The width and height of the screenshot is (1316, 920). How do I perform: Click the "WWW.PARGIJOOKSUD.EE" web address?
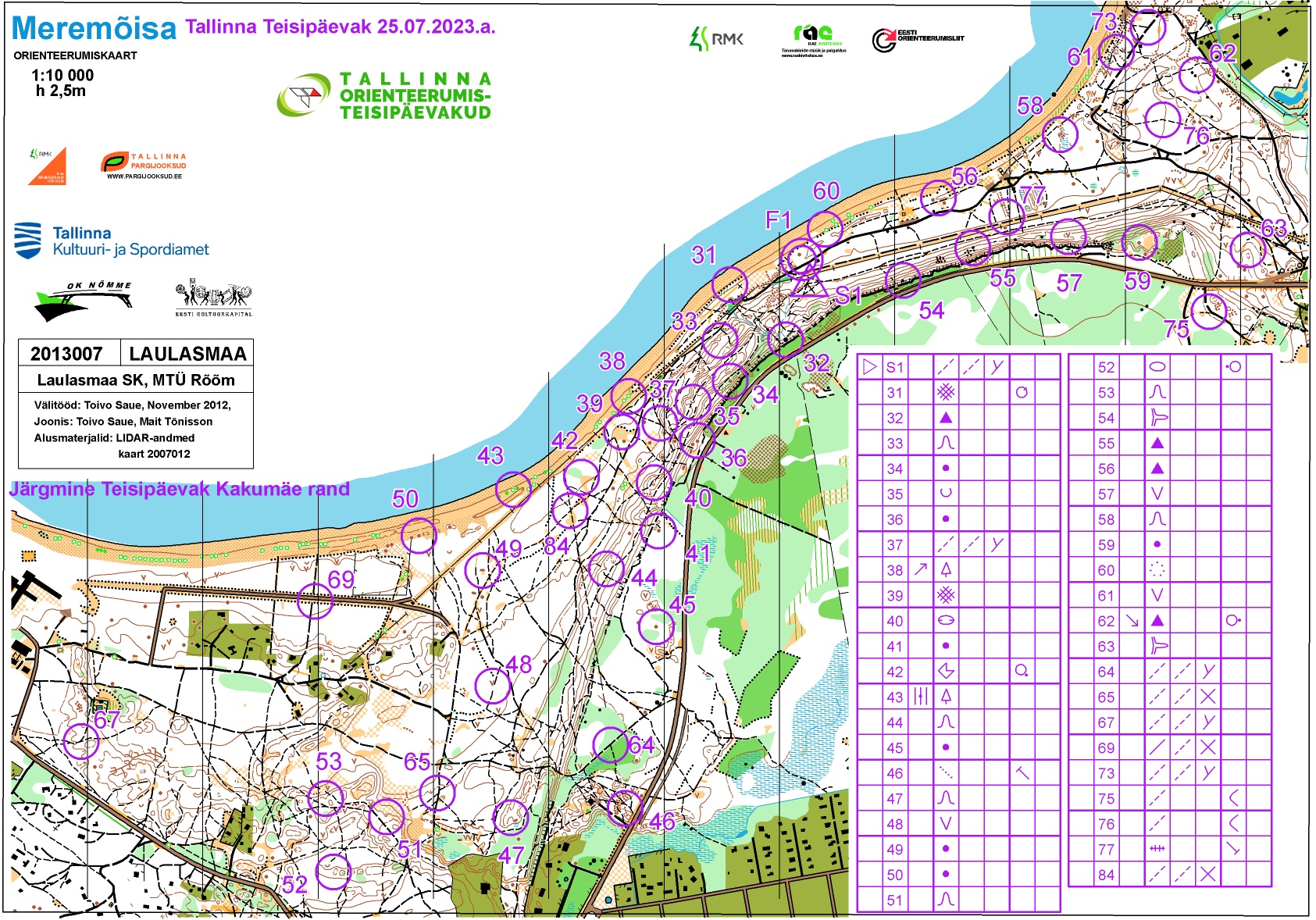pyautogui.click(x=144, y=177)
